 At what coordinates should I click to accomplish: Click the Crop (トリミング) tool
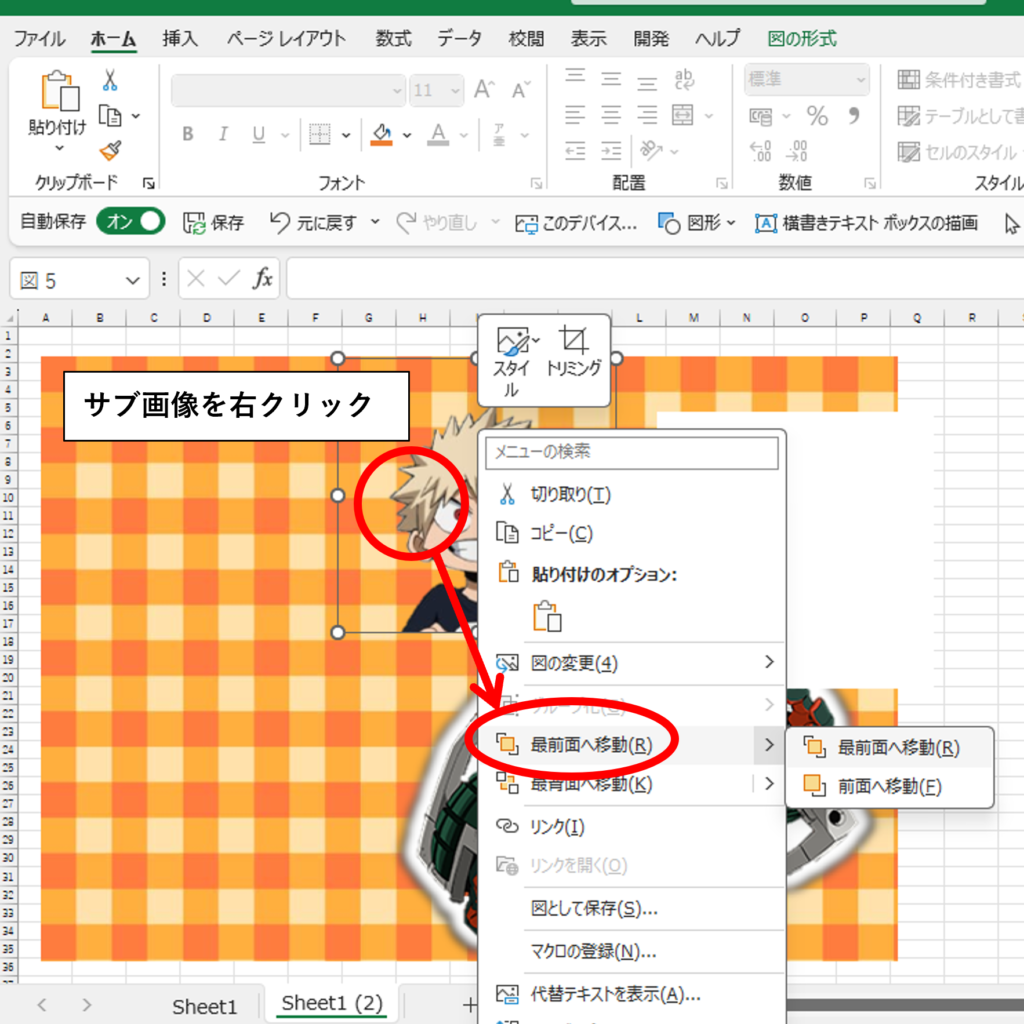[x=573, y=352]
